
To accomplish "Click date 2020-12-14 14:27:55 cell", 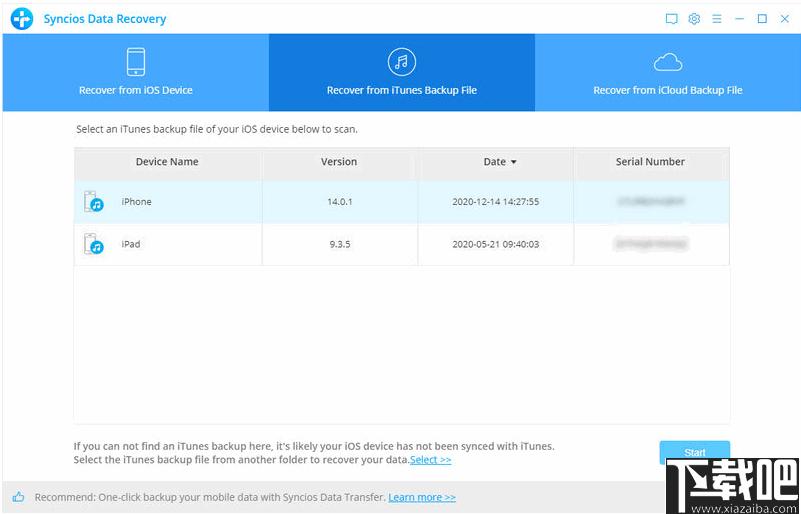I will tap(496, 202).
